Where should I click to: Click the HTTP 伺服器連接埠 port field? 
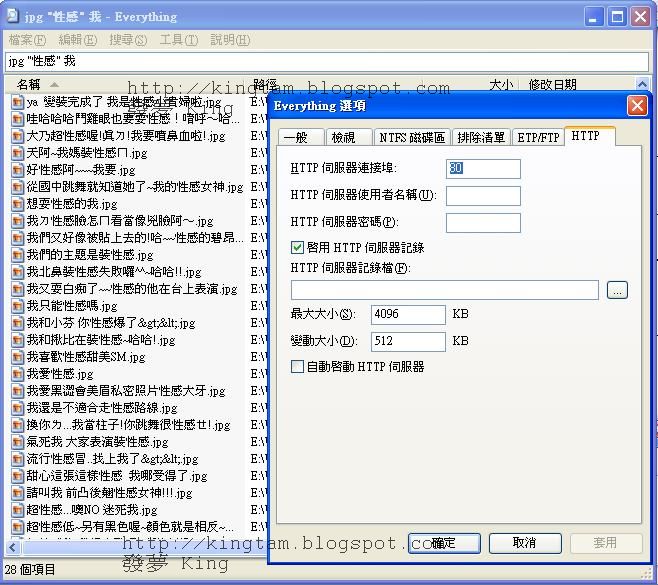click(x=483, y=168)
